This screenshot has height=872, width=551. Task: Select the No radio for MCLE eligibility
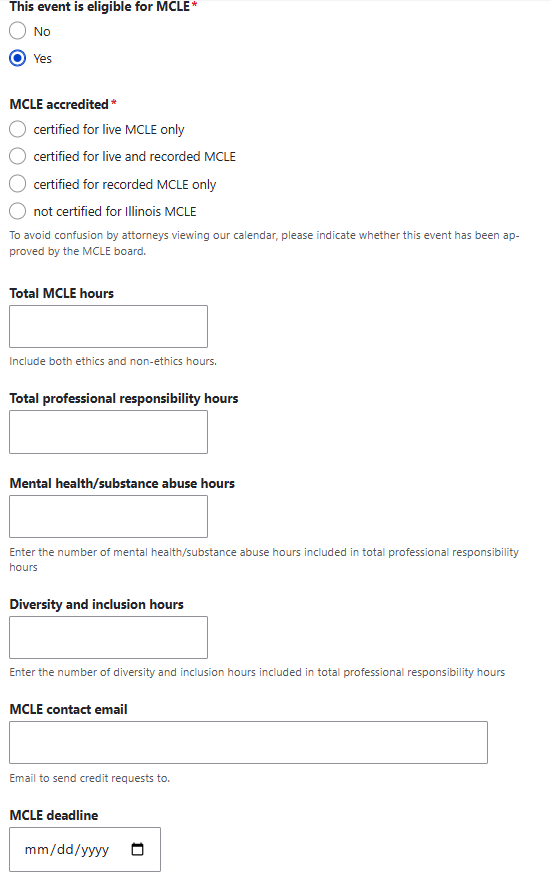click(x=17, y=31)
